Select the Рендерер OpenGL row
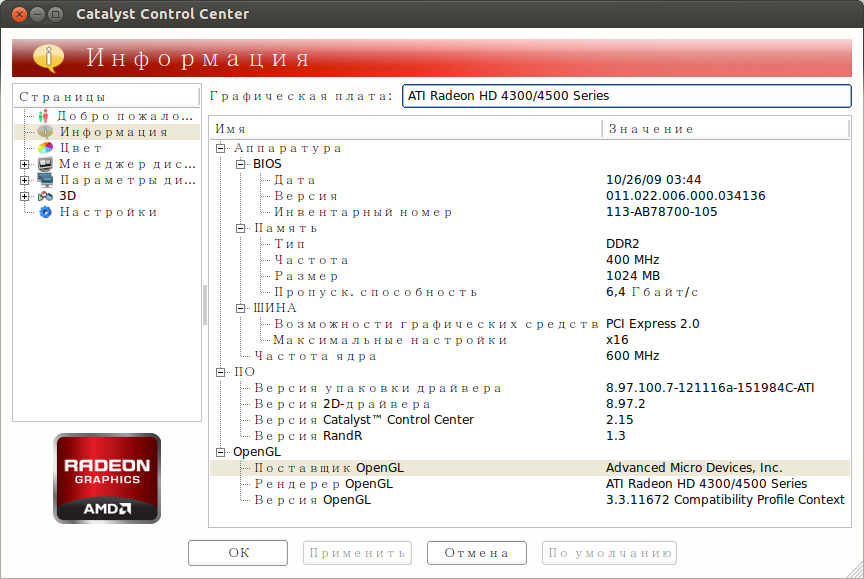 (x=530, y=484)
